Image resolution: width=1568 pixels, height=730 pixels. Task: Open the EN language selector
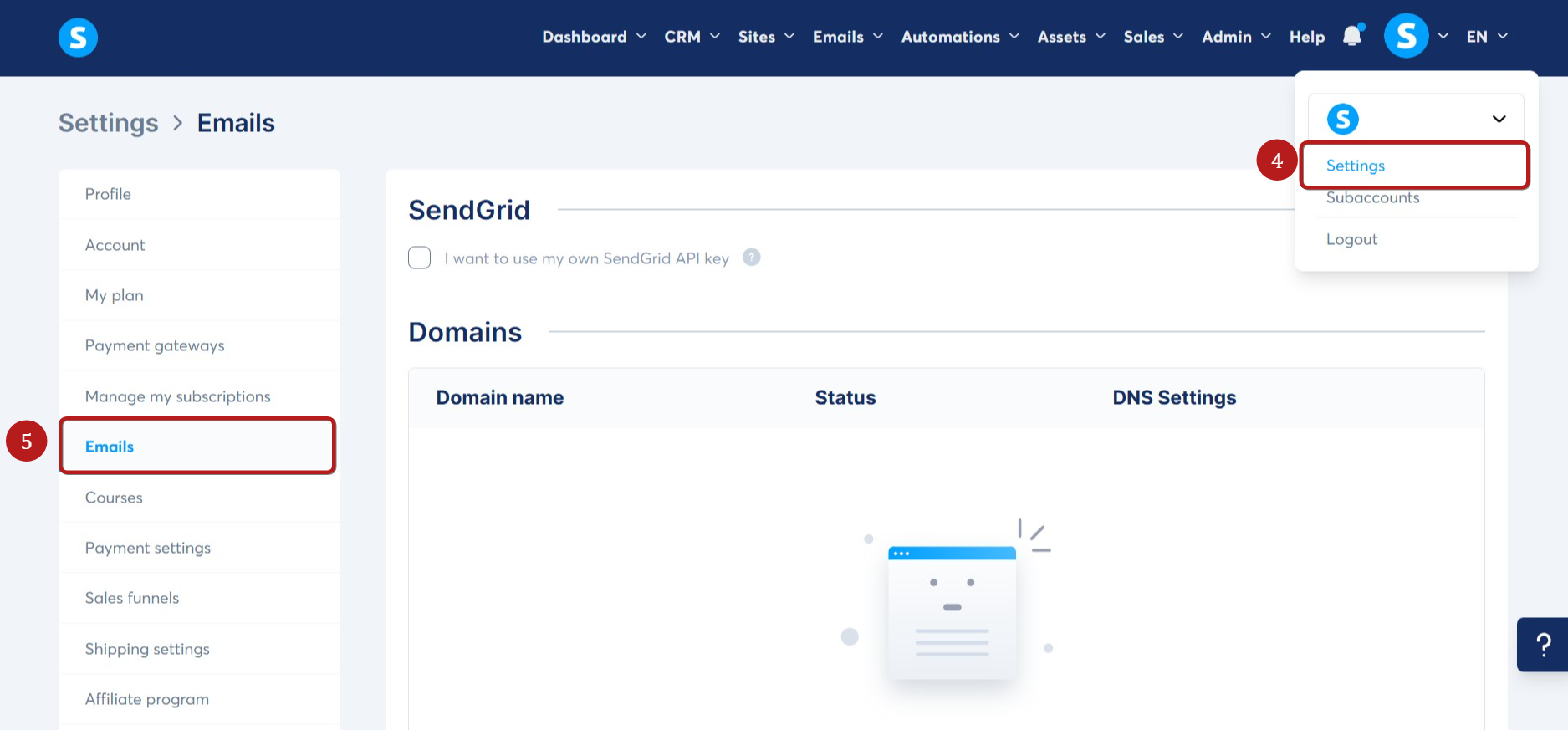[x=1487, y=37]
